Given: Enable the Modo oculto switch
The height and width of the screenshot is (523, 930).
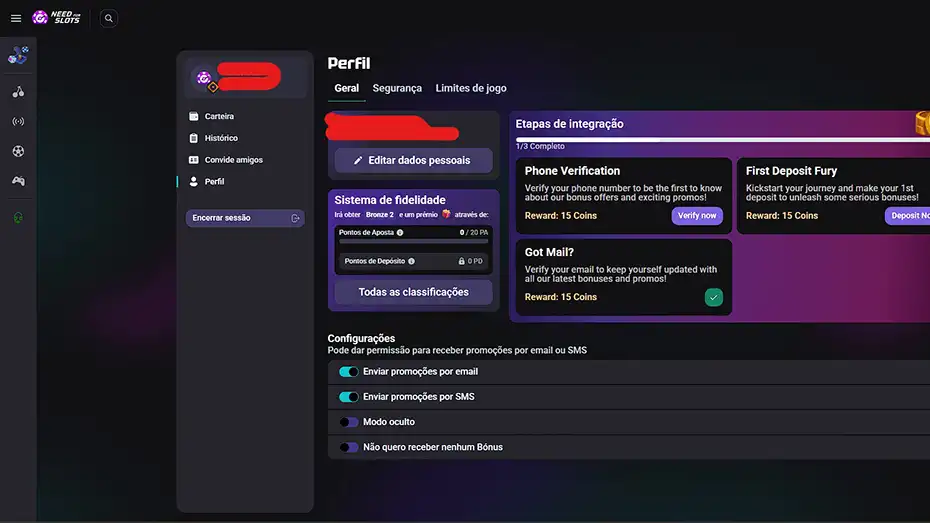Looking at the screenshot, I should [x=349, y=422].
